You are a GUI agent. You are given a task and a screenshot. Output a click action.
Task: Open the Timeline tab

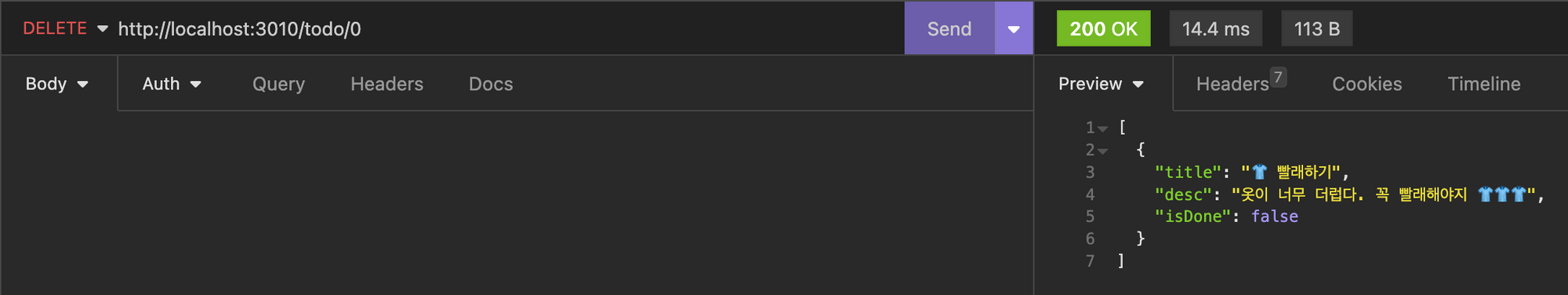(1484, 84)
